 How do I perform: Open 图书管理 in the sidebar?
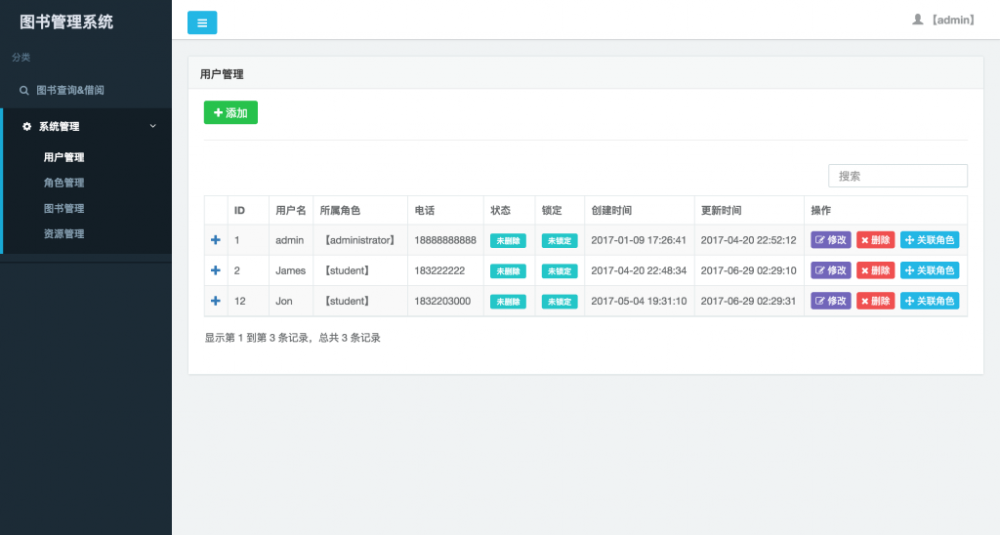(x=64, y=208)
